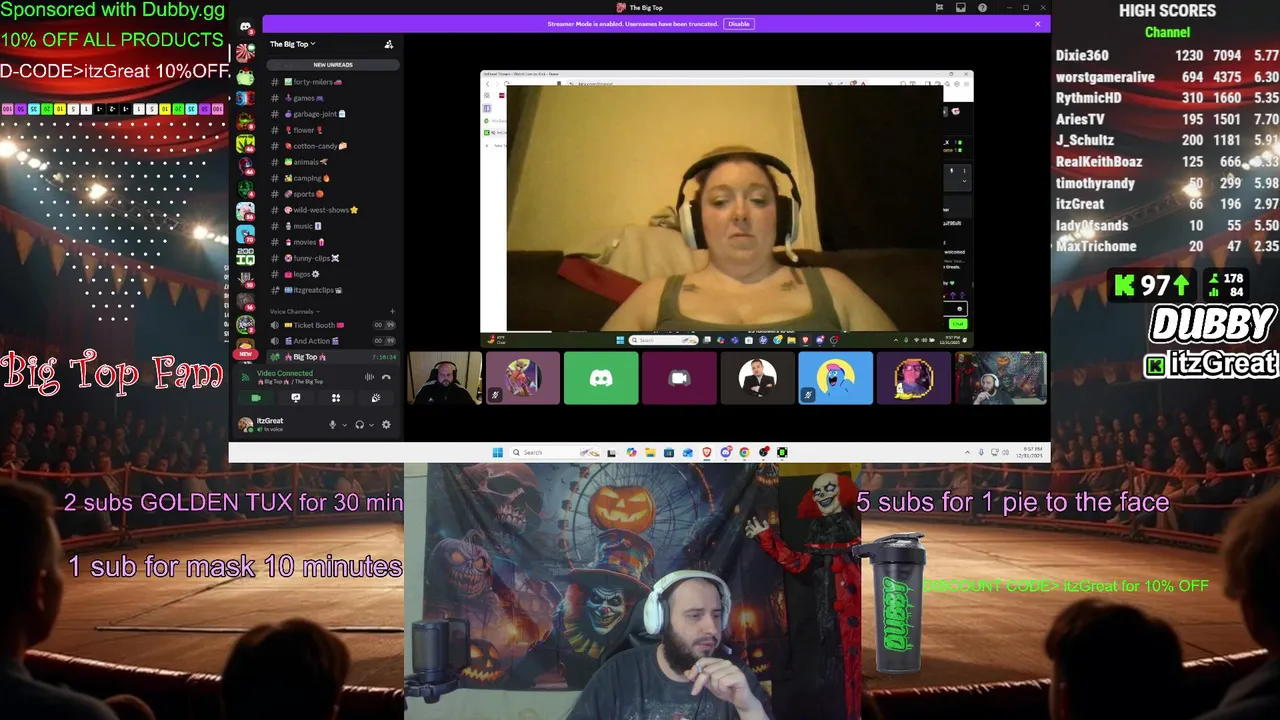Click the NEW mentions badge in server list
This screenshot has height=720, width=1280.
pyautogui.click(x=245, y=353)
